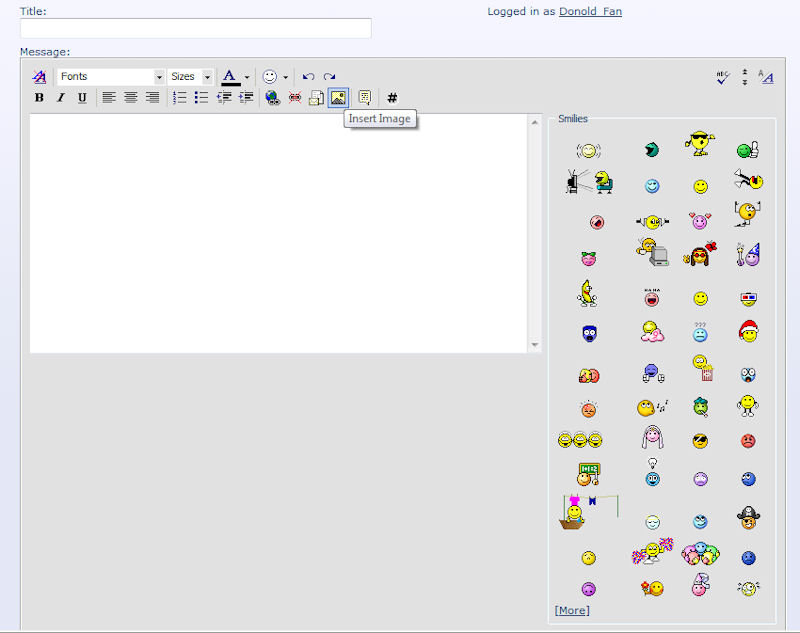The width and height of the screenshot is (800, 633).
Task: Click the Insert Email Link icon
Action: (x=316, y=97)
